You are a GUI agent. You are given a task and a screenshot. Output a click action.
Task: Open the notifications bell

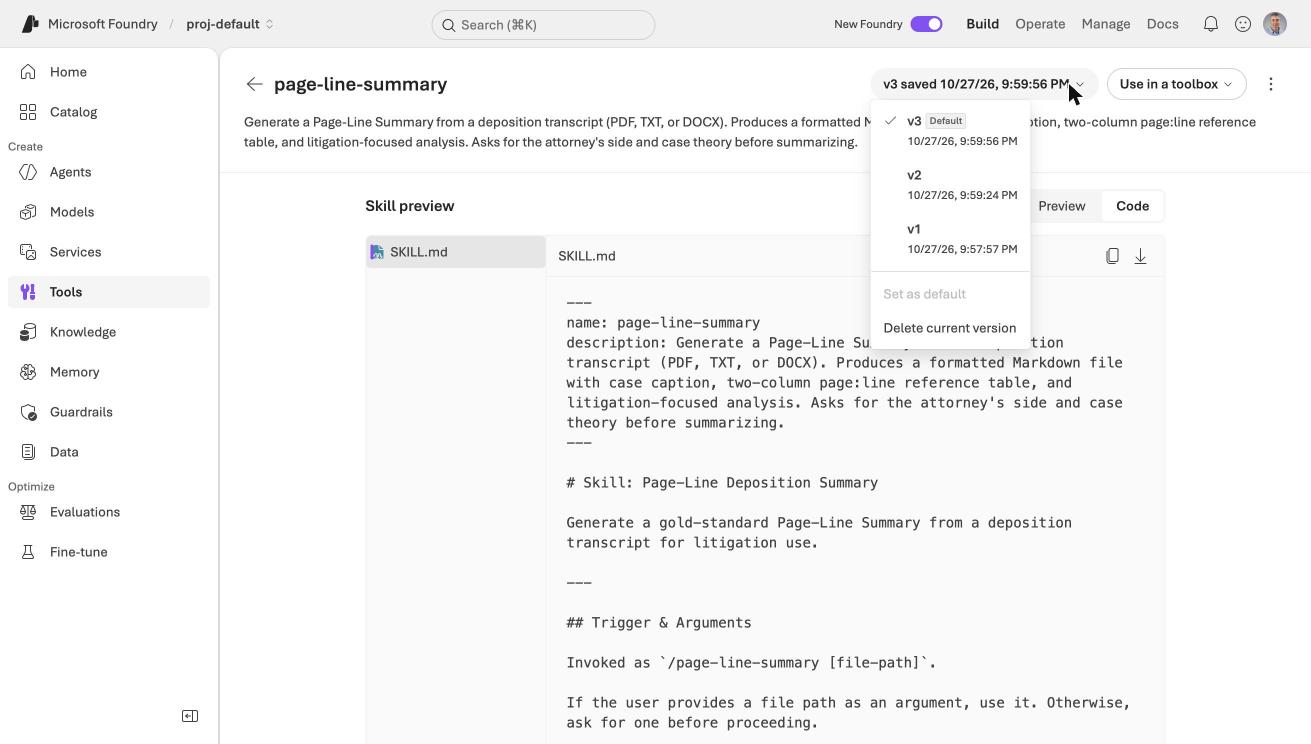[x=1211, y=24]
